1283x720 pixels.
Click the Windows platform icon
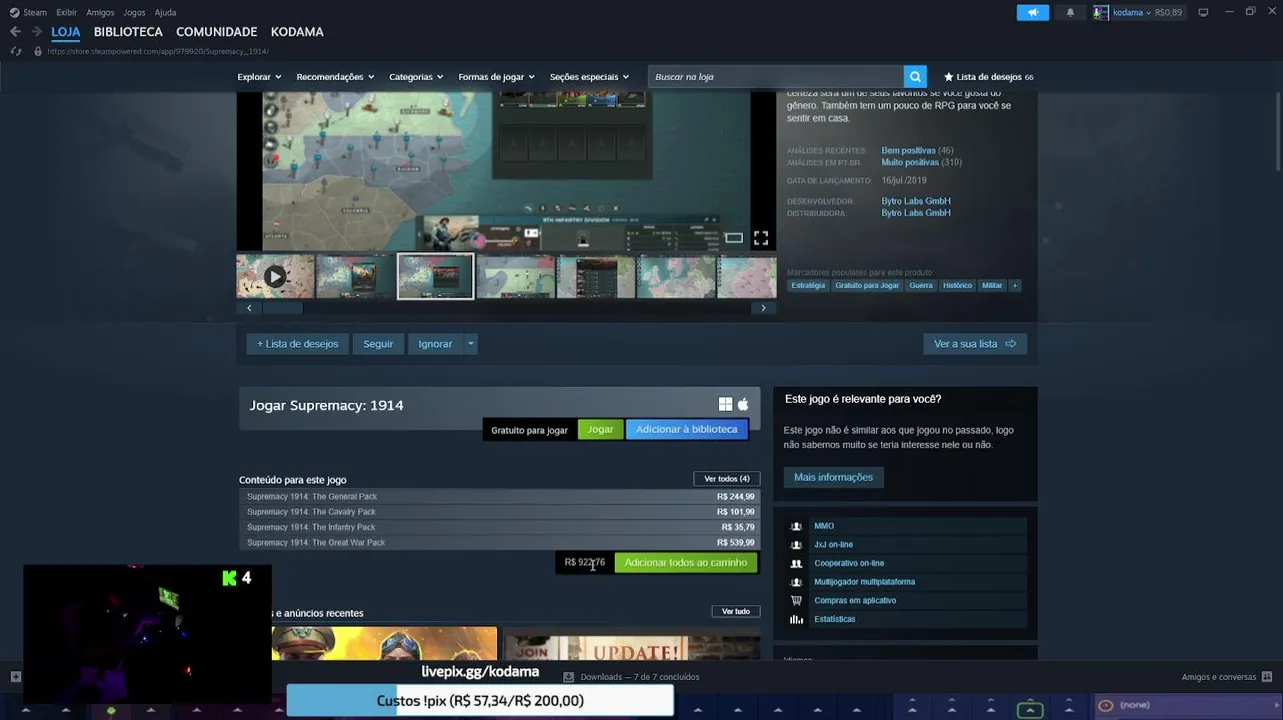(x=725, y=404)
